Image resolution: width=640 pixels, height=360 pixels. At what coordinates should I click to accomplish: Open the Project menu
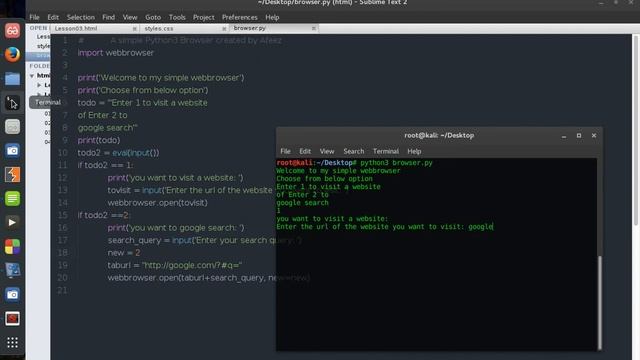(x=204, y=17)
